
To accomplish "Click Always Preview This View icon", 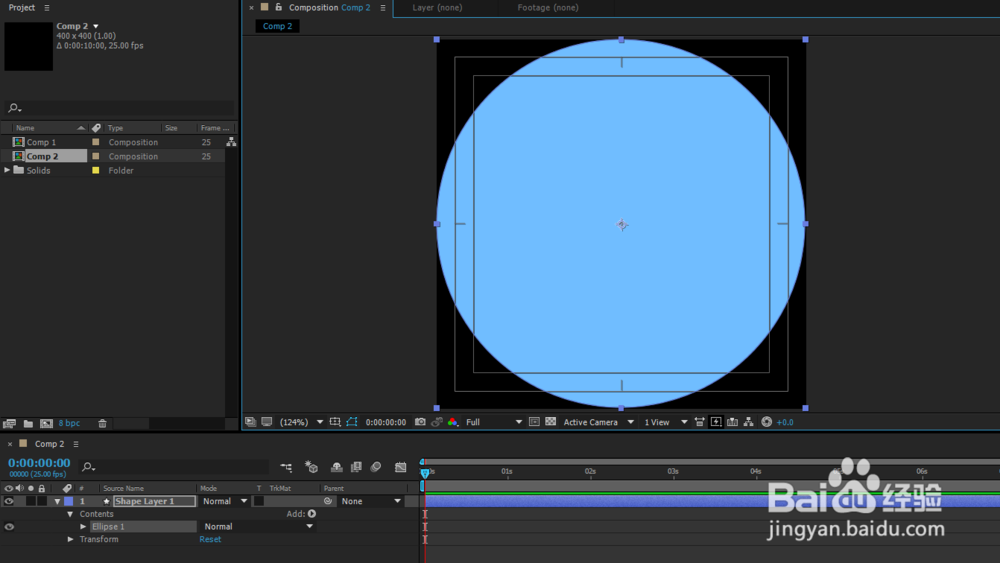I will 251,422.
